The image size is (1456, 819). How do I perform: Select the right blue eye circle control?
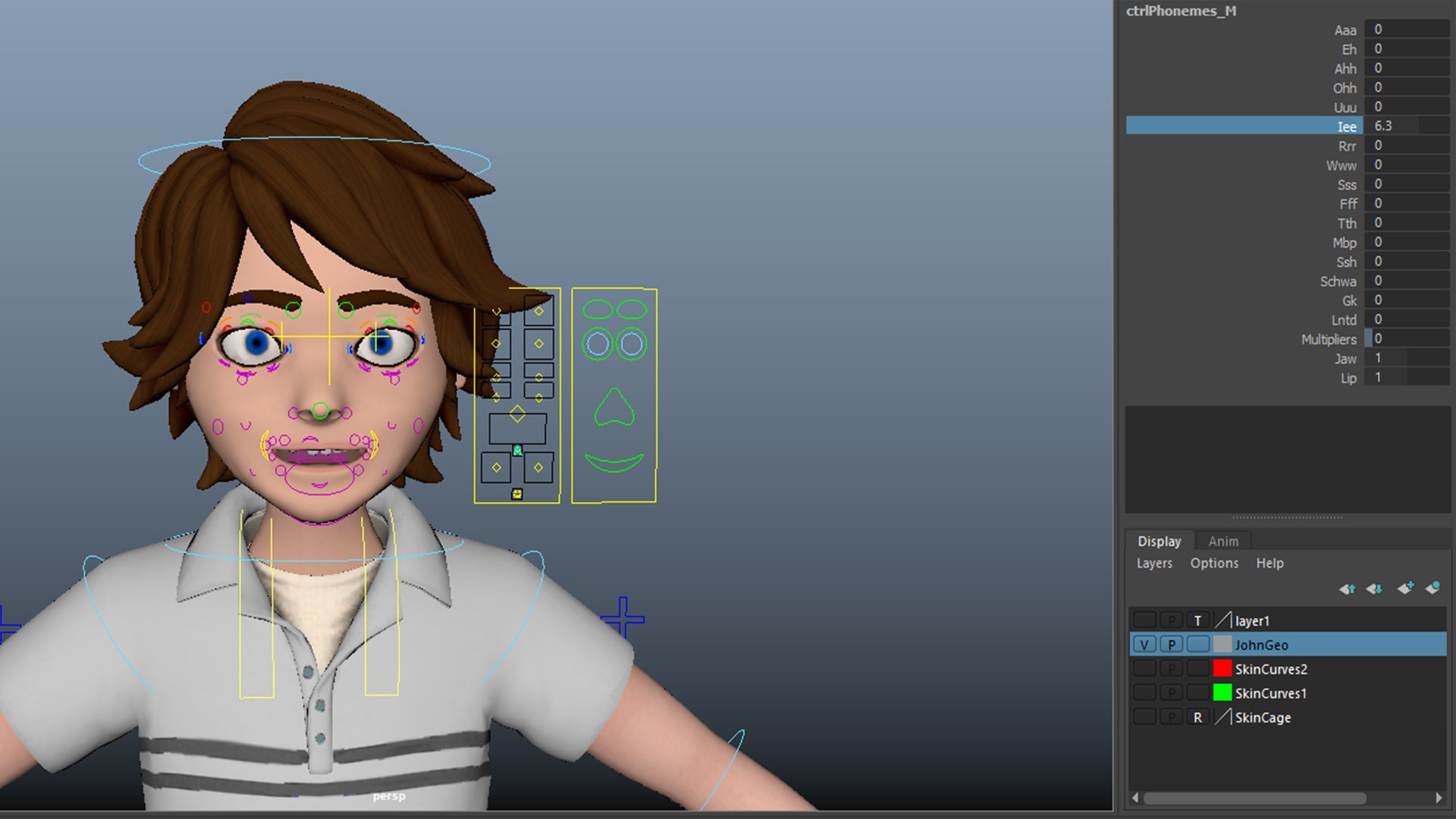point(632,344)
